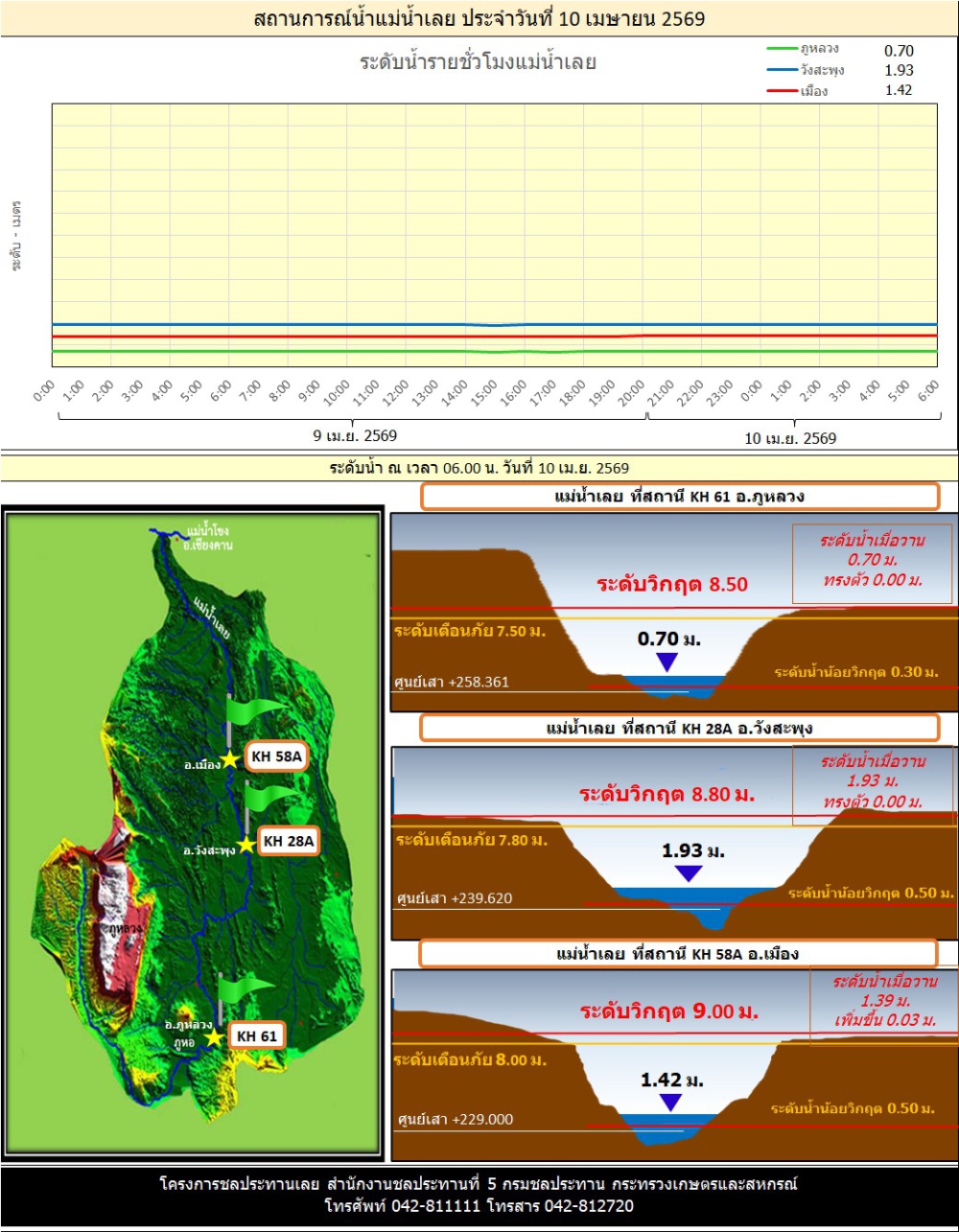This screenshot has height=1232, width=959.
Task: Click the yellow star at อ.เมือง
Action: 229,759
